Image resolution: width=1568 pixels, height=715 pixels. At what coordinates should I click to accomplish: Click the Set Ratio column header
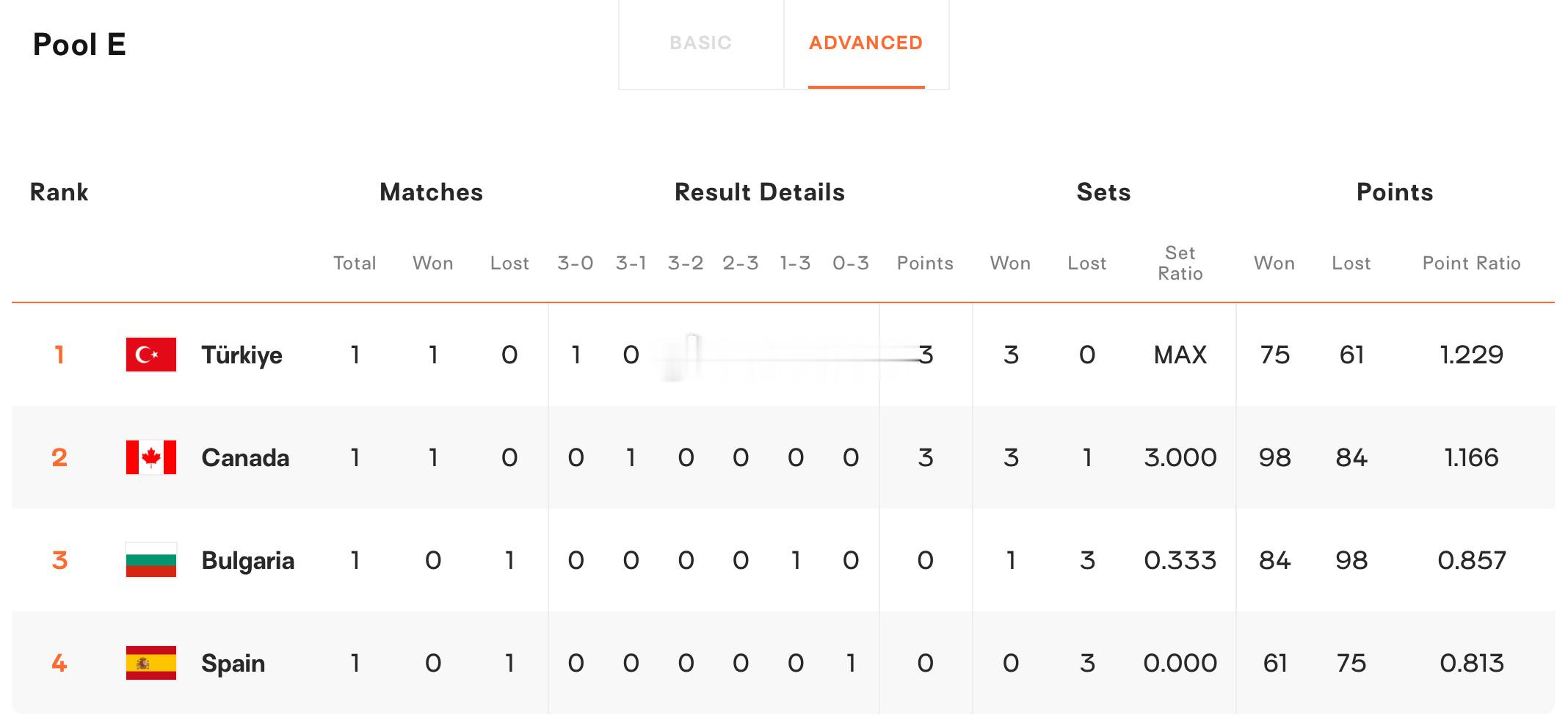pyautogui.click(x=1180, y=264)
